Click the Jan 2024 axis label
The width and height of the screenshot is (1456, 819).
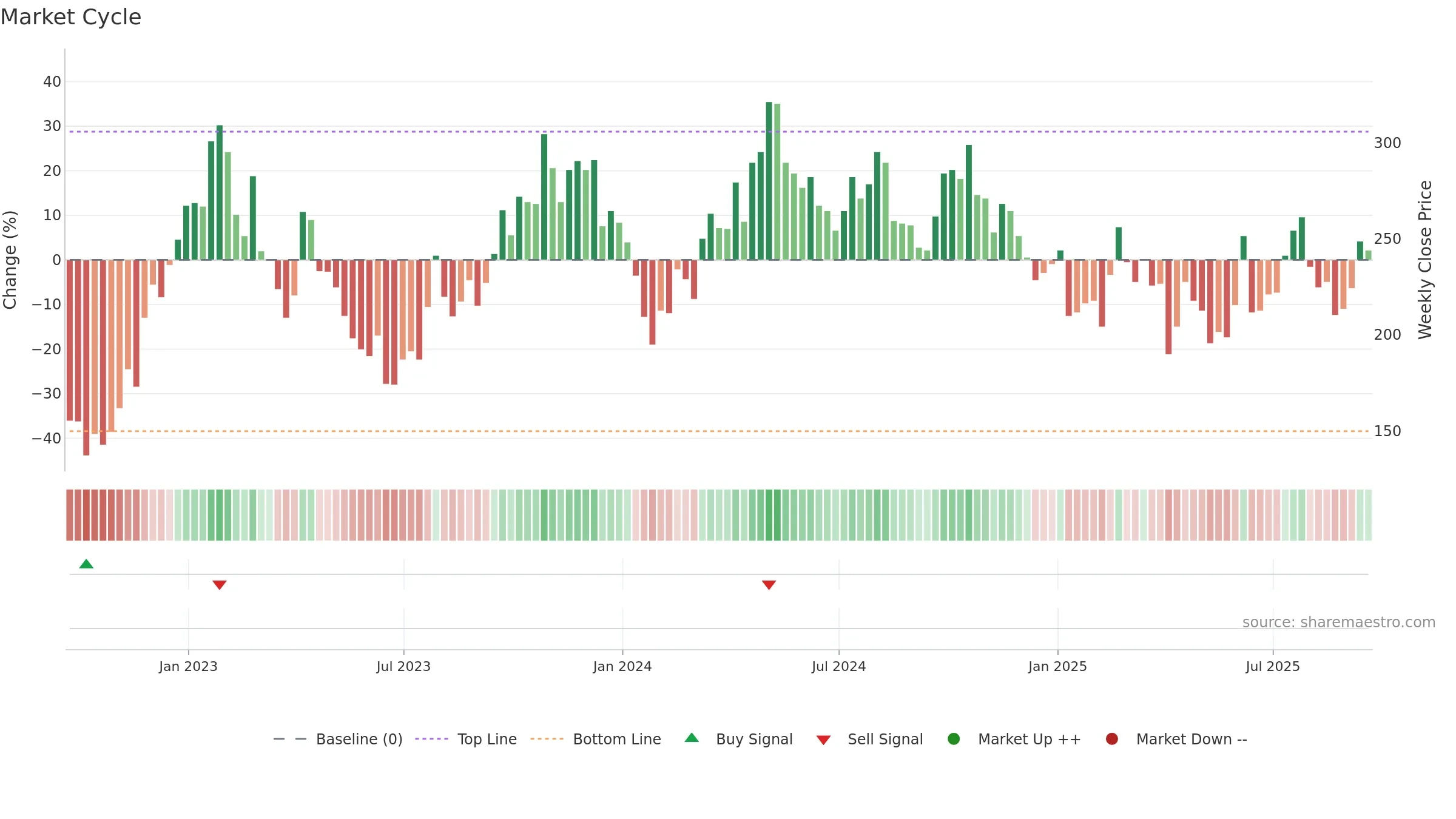click(622, 666)
